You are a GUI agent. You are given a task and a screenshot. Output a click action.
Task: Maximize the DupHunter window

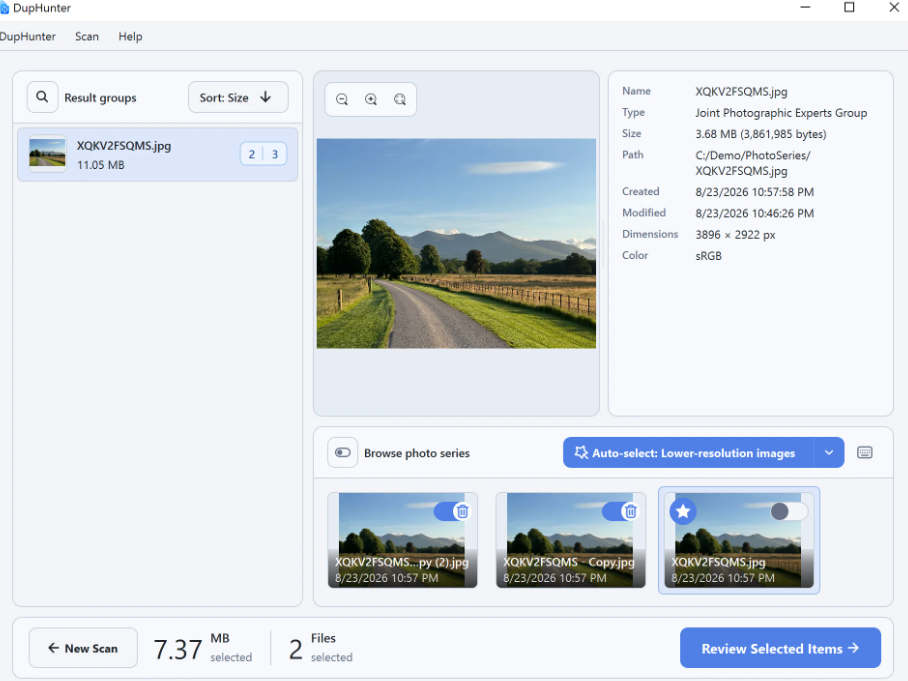click(849, 8)
